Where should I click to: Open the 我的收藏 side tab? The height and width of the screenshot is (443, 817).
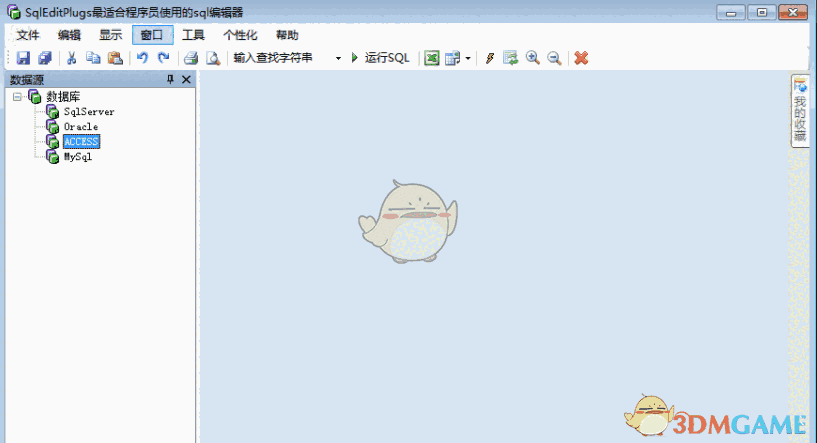pos(800,110)
